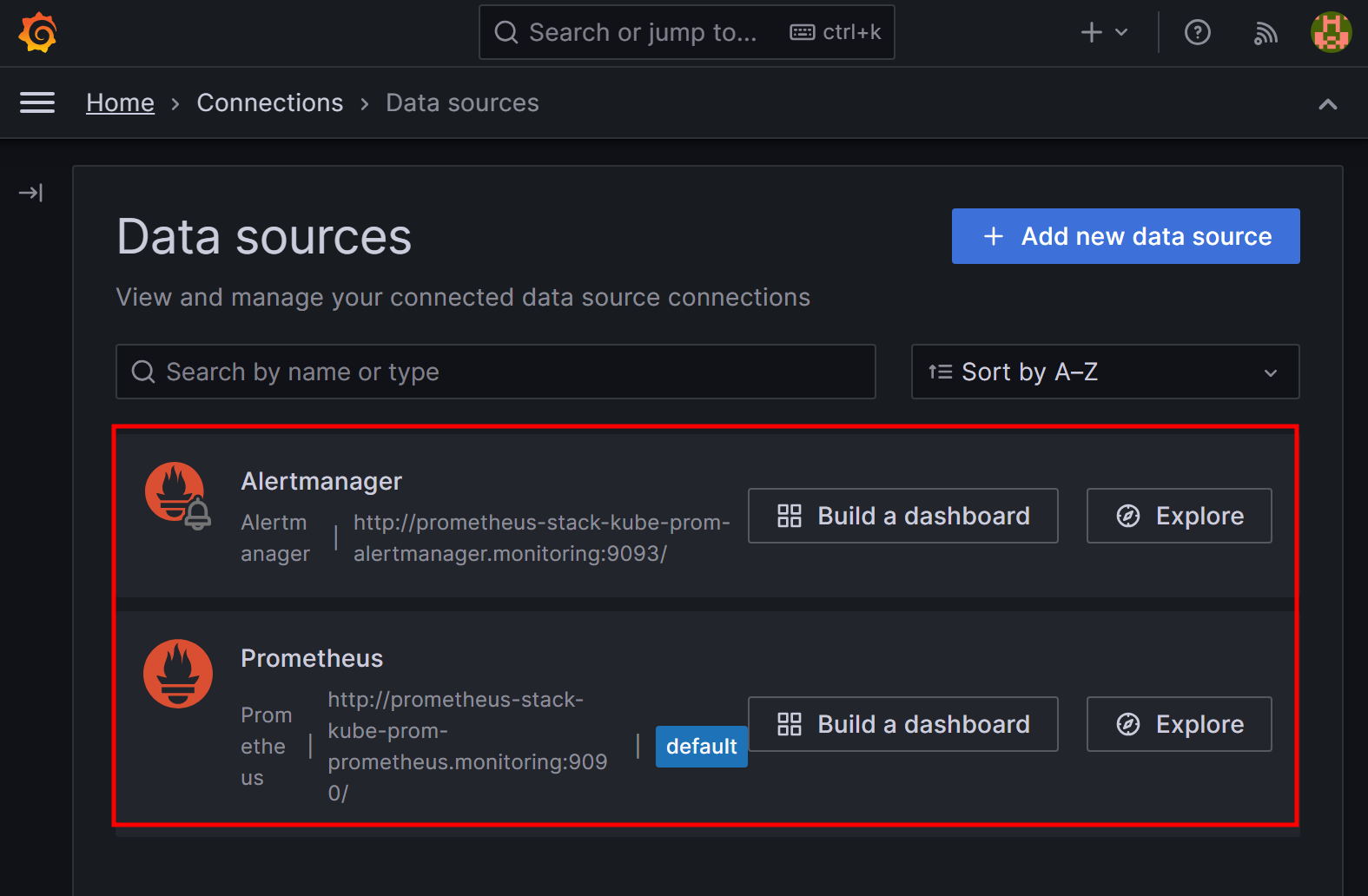
Task: Click the plus new item icon
Action: (x=1092, y=33)
